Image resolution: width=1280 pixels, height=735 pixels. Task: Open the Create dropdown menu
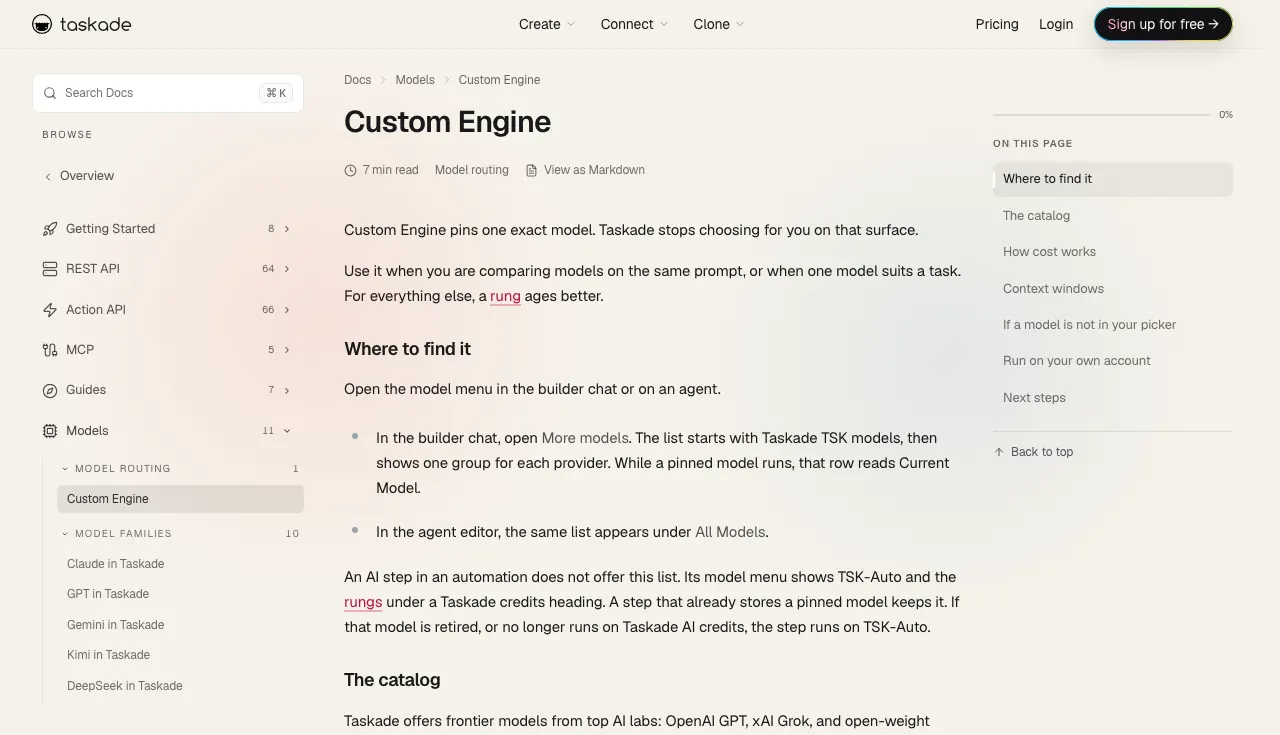click(x=547, y=24)
